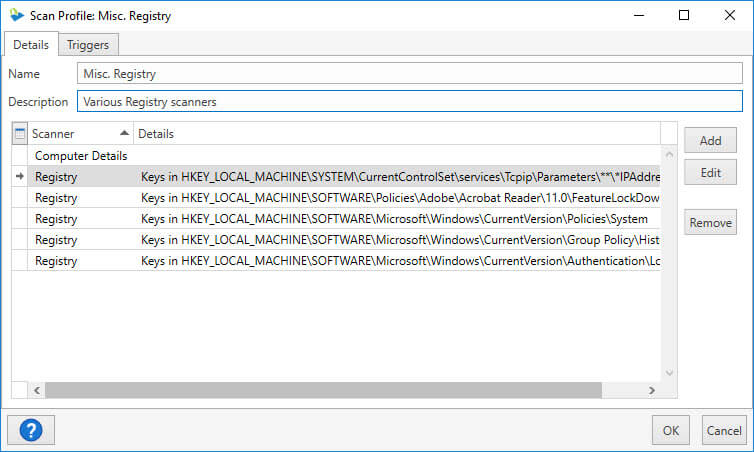The height and width of the screenshot is (452, 754).
Task: Remove the selected scanner
Action: (710, 223)
